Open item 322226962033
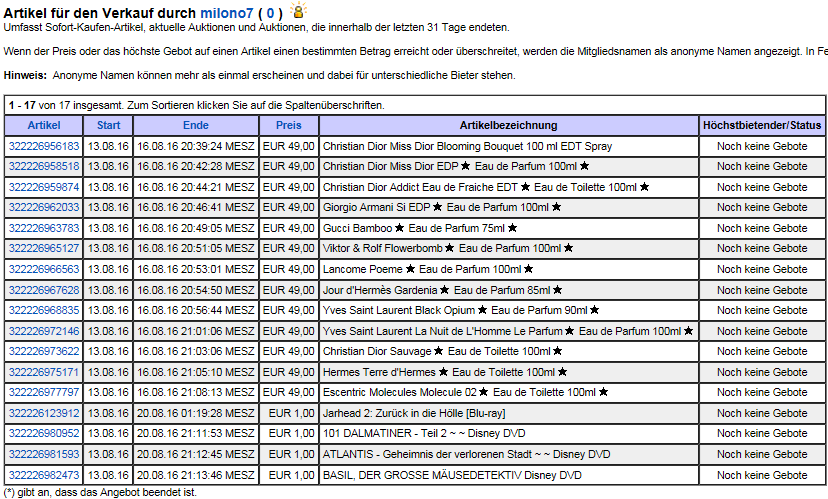The width and height of the screenshot is (828, 499). click(x=44, y=208)
